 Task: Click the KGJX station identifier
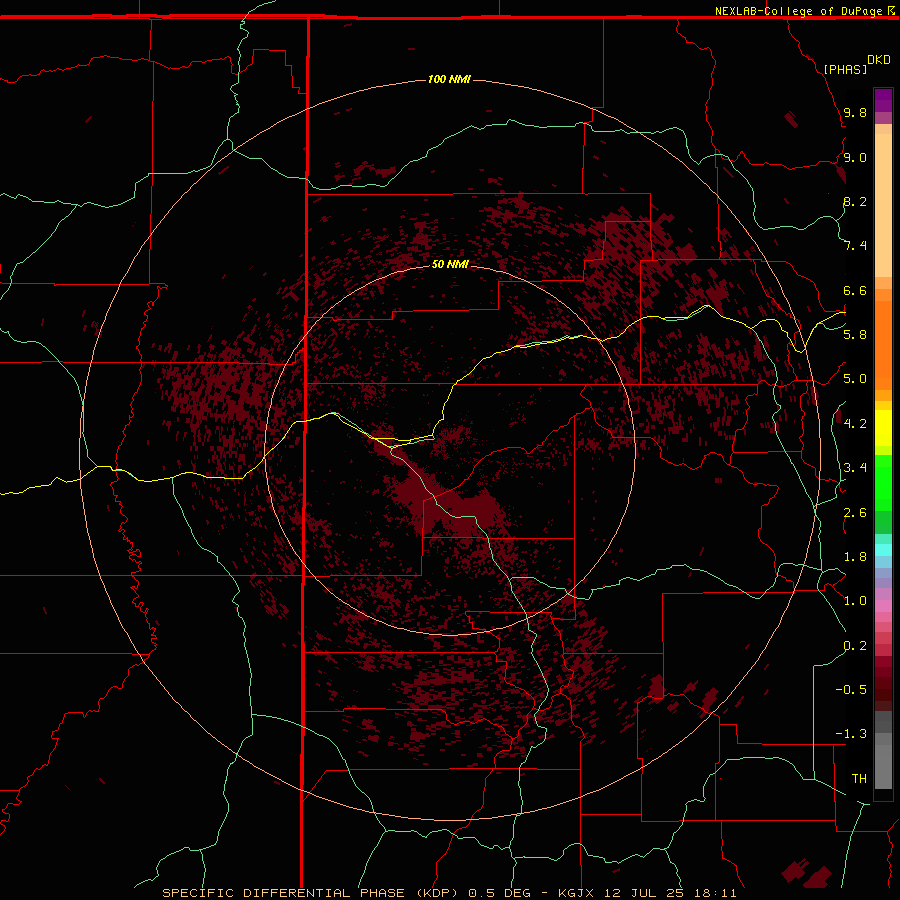click(x=577, y=893)
